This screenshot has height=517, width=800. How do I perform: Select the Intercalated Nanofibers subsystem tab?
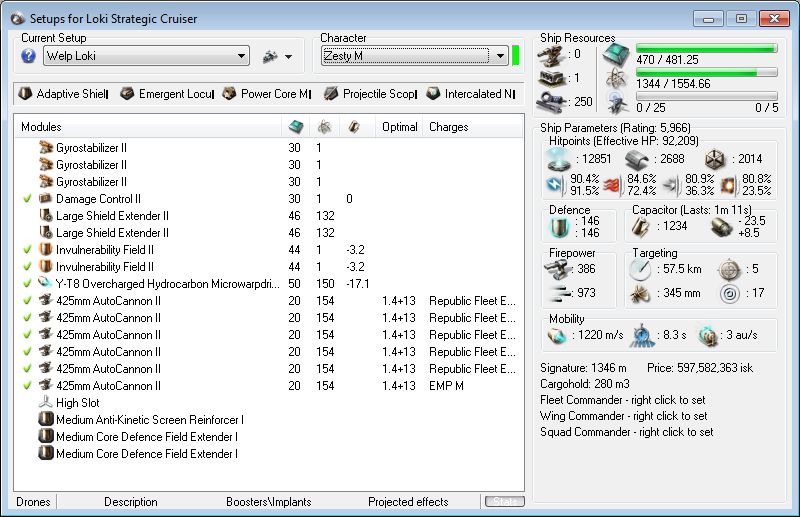pos(470,94)
